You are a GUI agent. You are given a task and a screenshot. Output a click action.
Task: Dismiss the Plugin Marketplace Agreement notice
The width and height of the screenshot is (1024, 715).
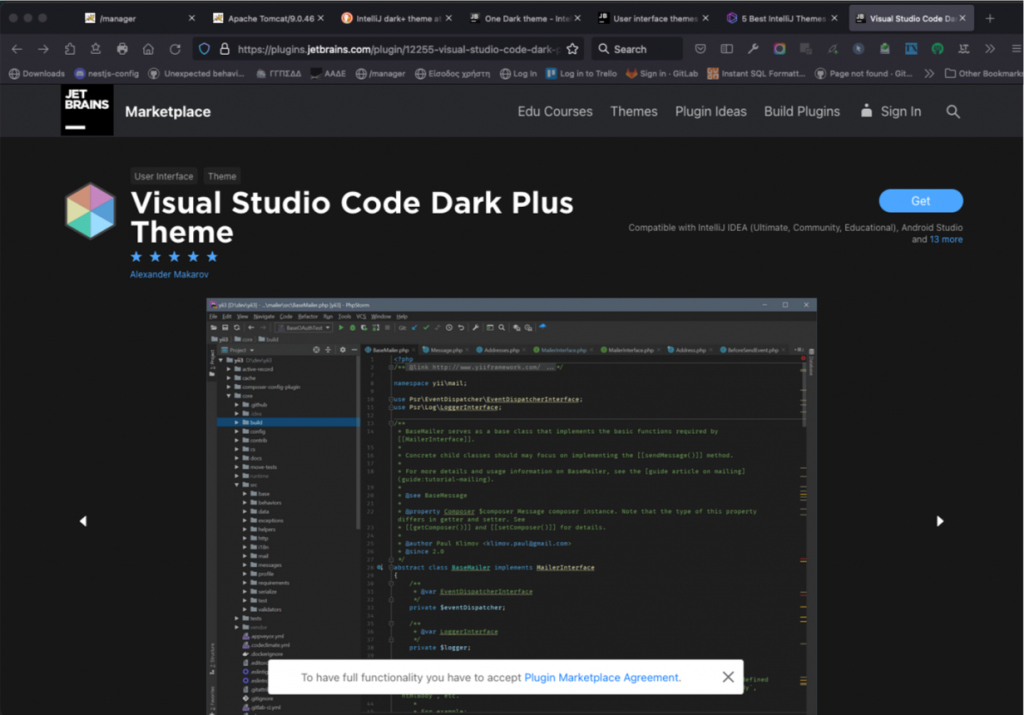click(728, 677)
